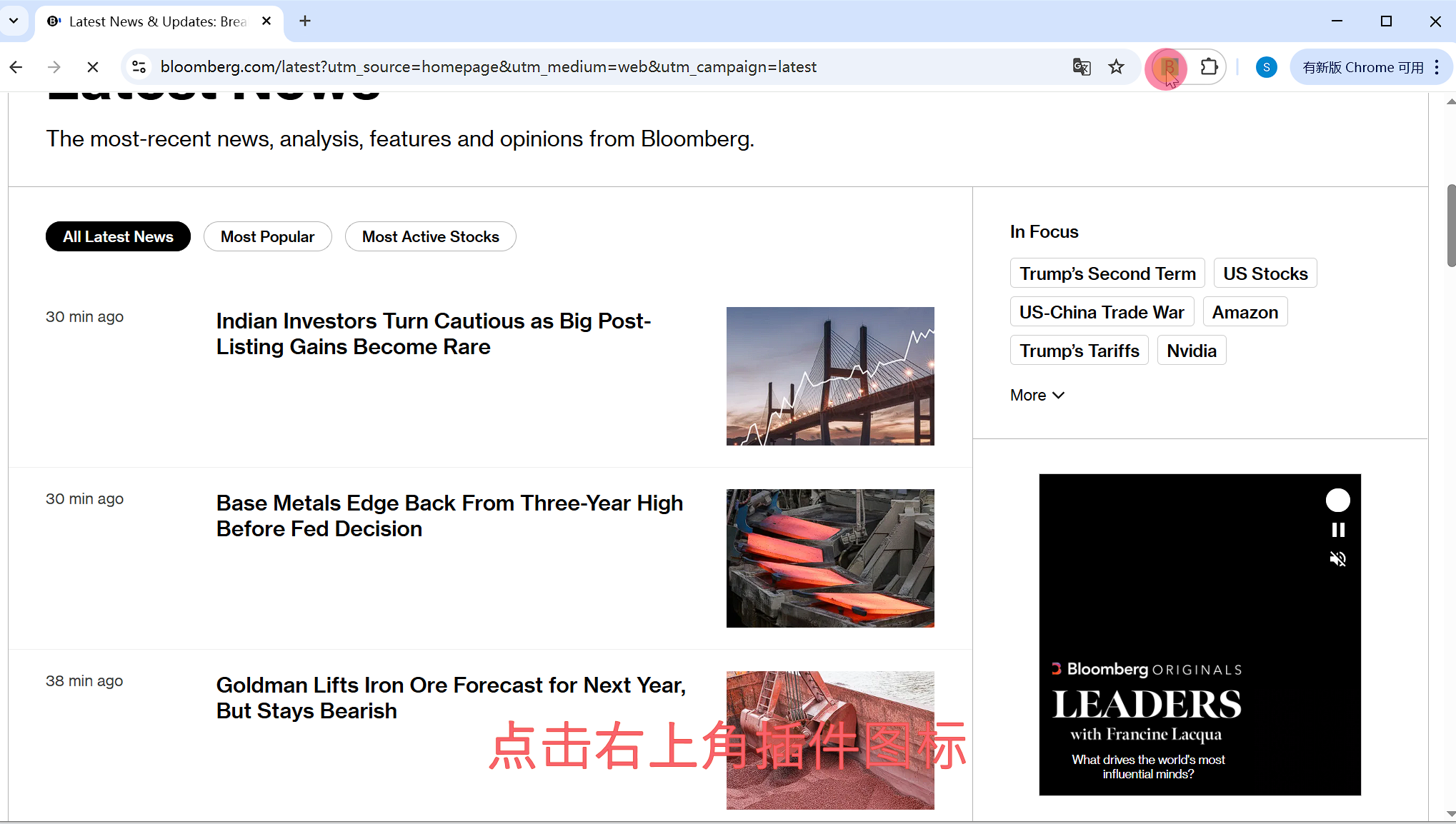This screenshot has width=1456, height=824.
Task: Switch to Most Active Stocks filter
Action: point(430,237)
